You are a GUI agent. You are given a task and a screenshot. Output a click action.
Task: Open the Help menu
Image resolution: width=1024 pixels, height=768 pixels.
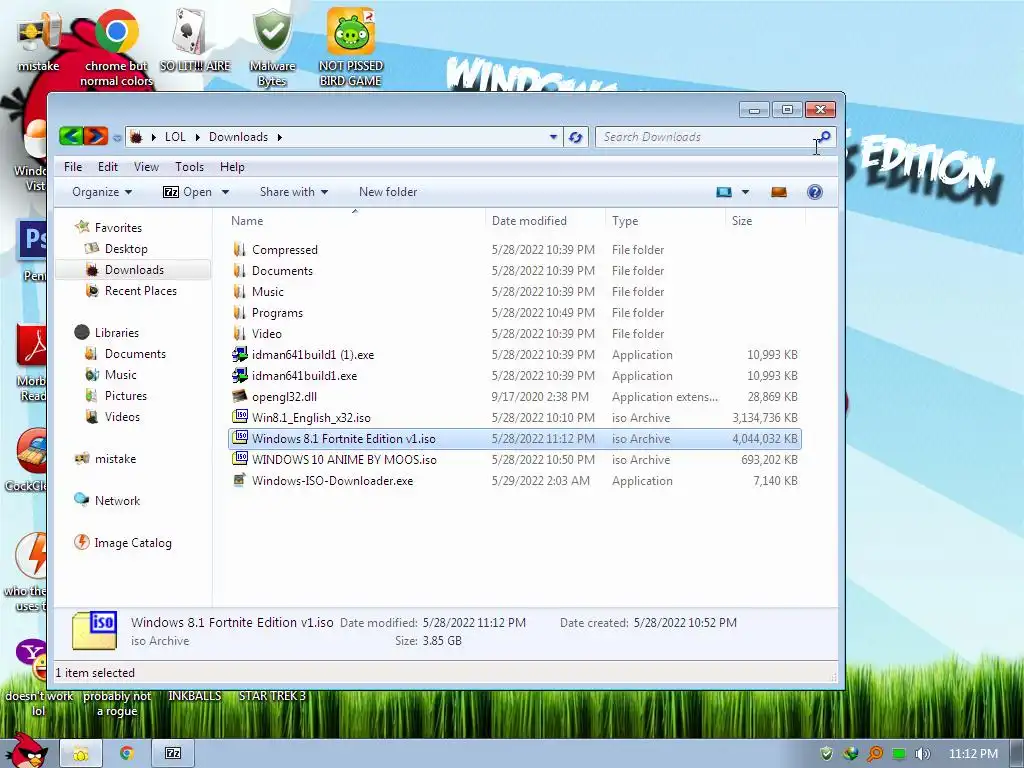232,167
